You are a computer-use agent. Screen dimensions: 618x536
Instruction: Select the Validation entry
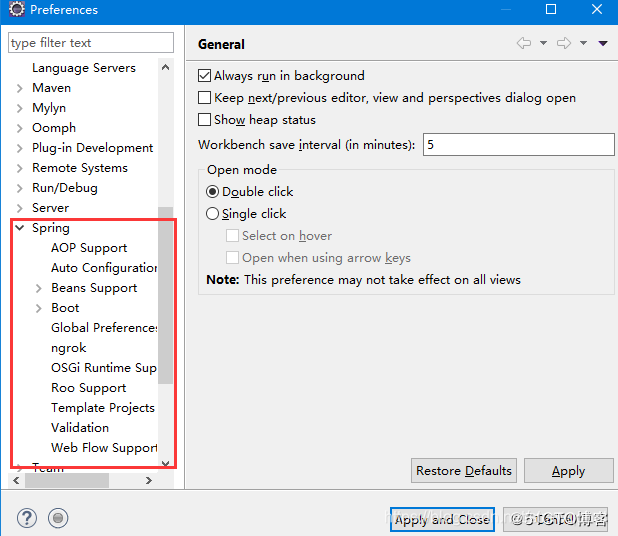point(80,428)
